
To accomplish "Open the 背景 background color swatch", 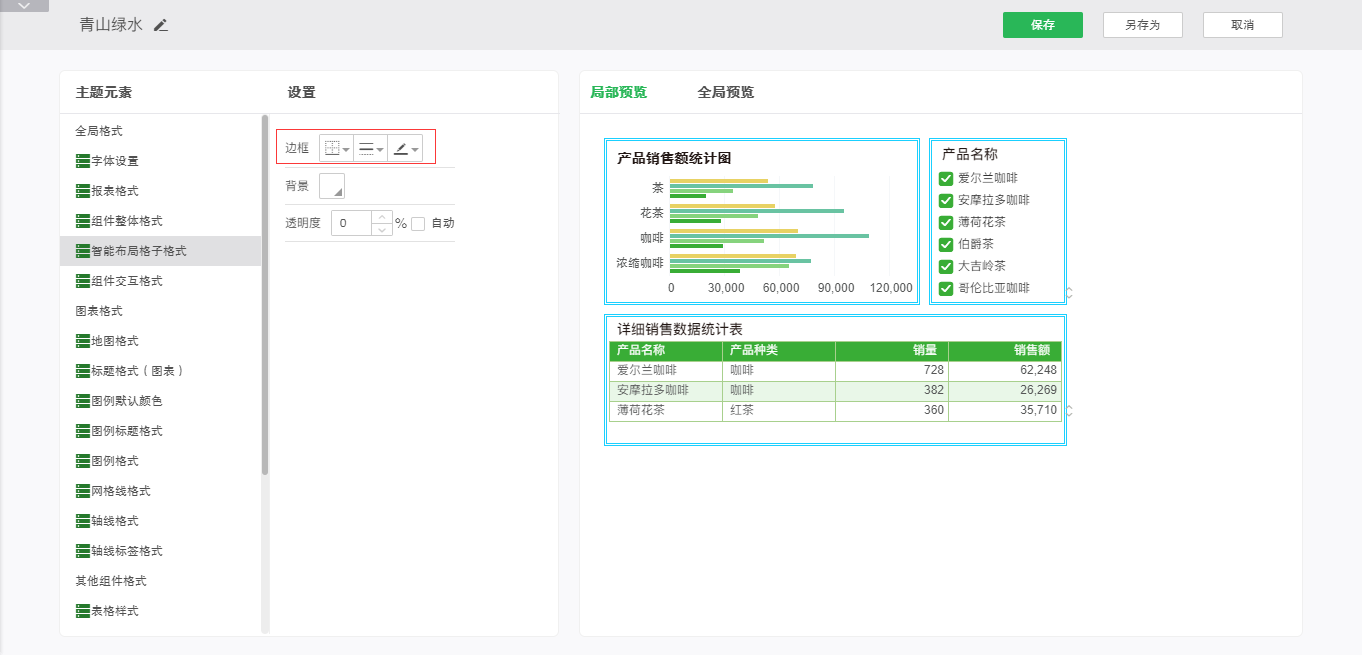I will point(331,186).
